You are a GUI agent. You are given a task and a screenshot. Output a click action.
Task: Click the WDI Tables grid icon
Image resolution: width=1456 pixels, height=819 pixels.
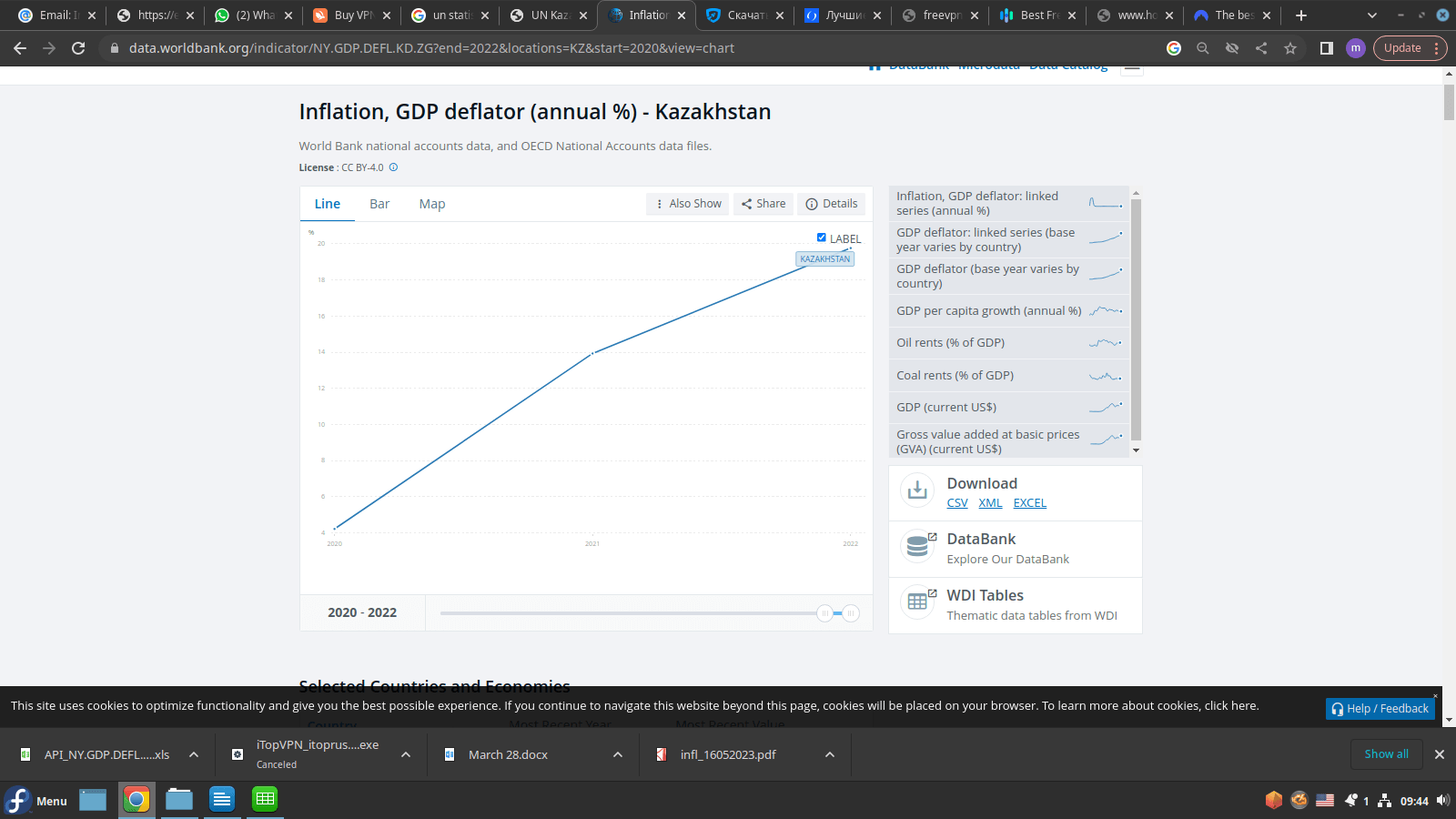pos(917,602)
